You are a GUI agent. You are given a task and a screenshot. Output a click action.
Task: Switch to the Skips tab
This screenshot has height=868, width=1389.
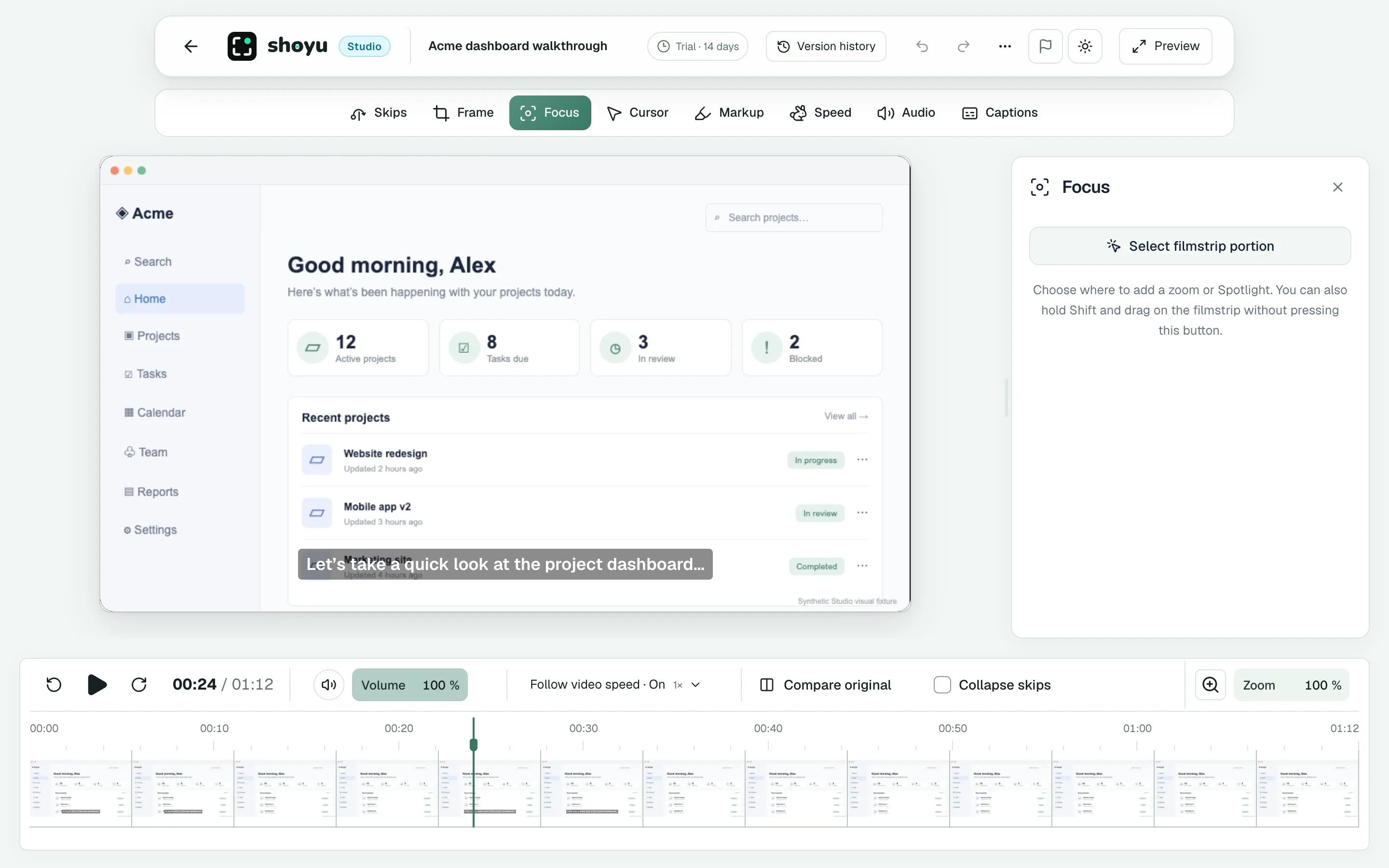(378, 113)
